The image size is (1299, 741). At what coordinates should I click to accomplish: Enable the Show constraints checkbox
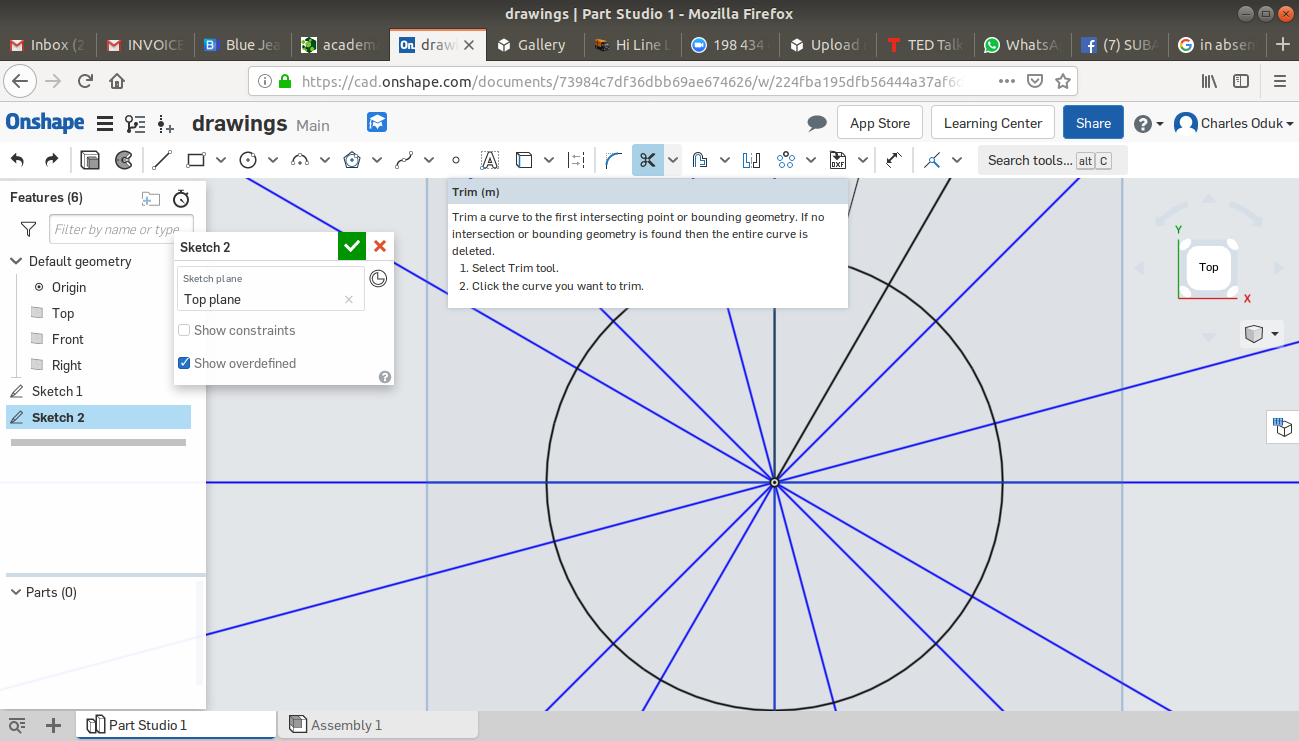(184, 331)
